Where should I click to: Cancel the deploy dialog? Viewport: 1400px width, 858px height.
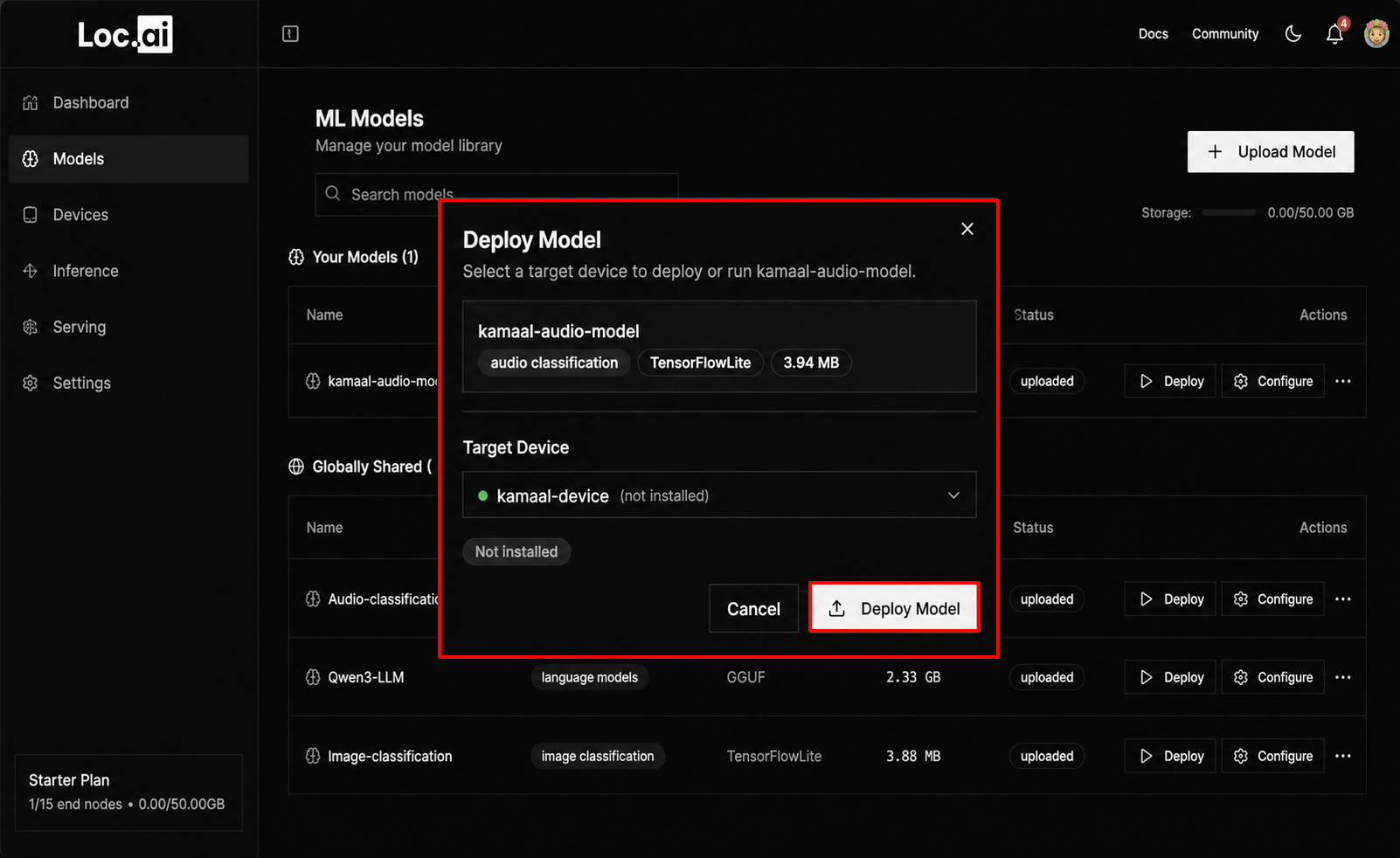pos(753,609)
